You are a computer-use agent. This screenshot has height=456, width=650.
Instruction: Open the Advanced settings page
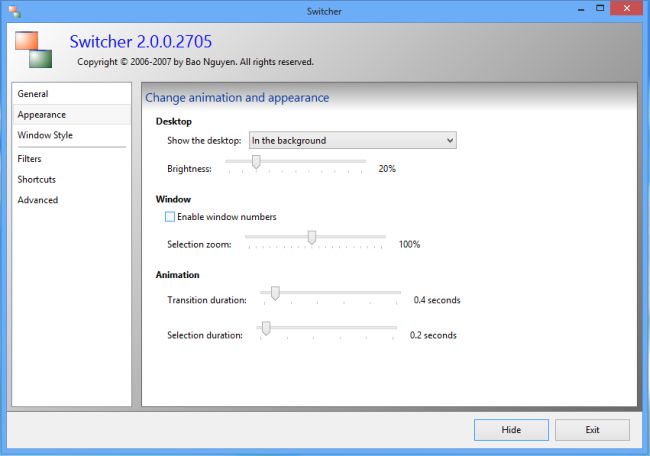tap(71, 200)
